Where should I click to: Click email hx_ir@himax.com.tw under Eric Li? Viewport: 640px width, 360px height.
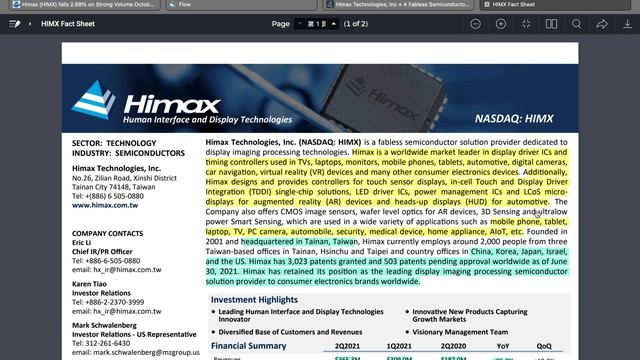[x=116, y=270]
